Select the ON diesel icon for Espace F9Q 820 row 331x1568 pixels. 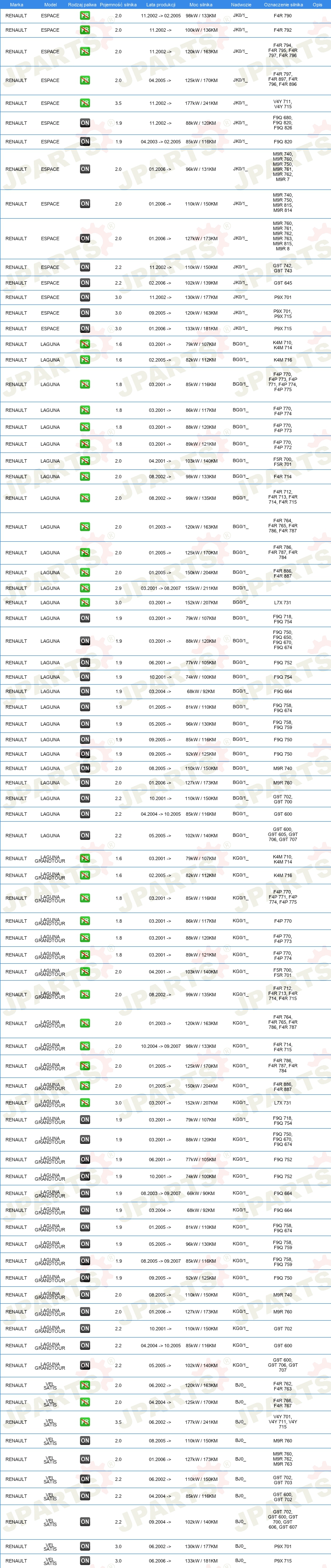(85, 142)
